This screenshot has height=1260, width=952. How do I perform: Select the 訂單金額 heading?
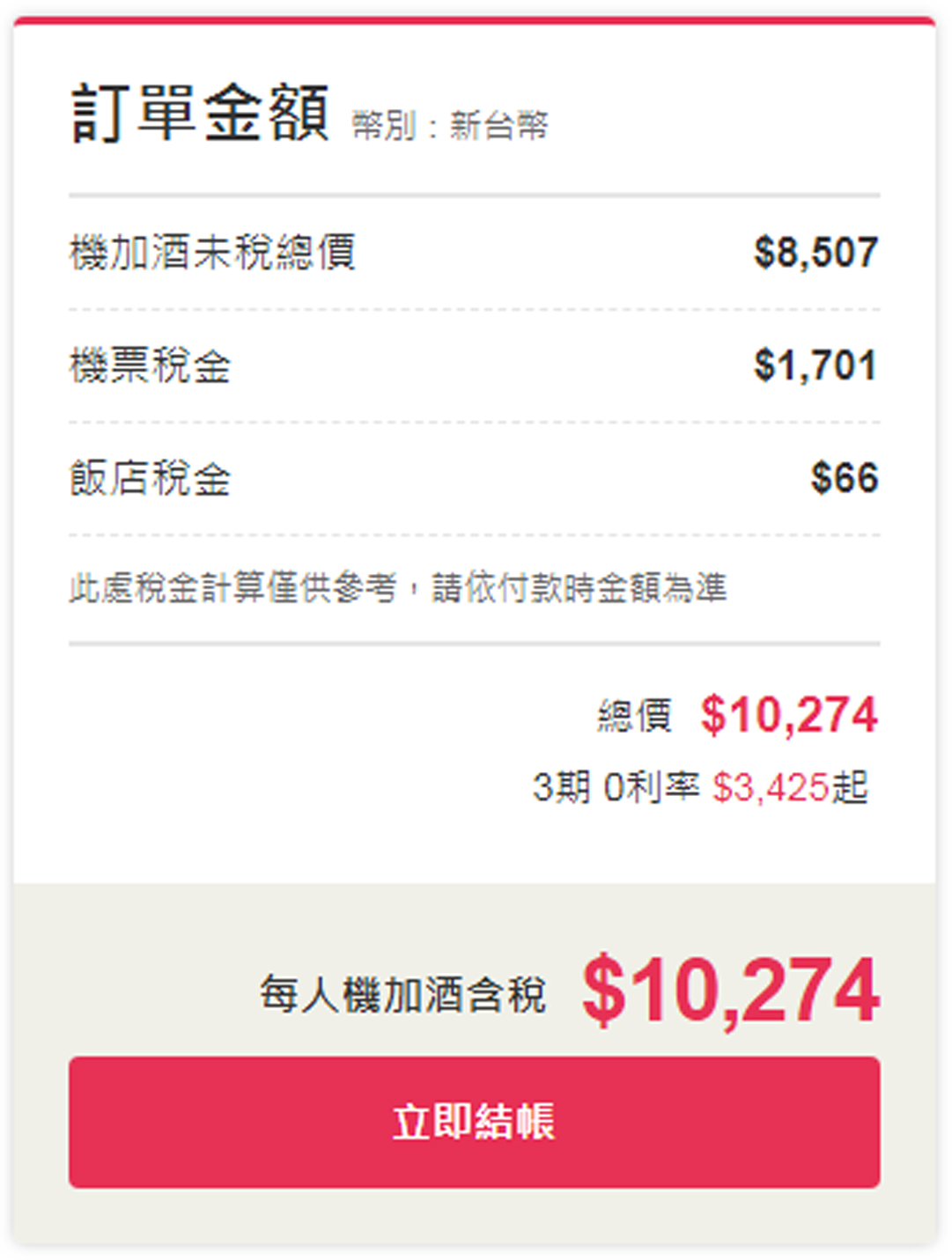tap(200, 114)
